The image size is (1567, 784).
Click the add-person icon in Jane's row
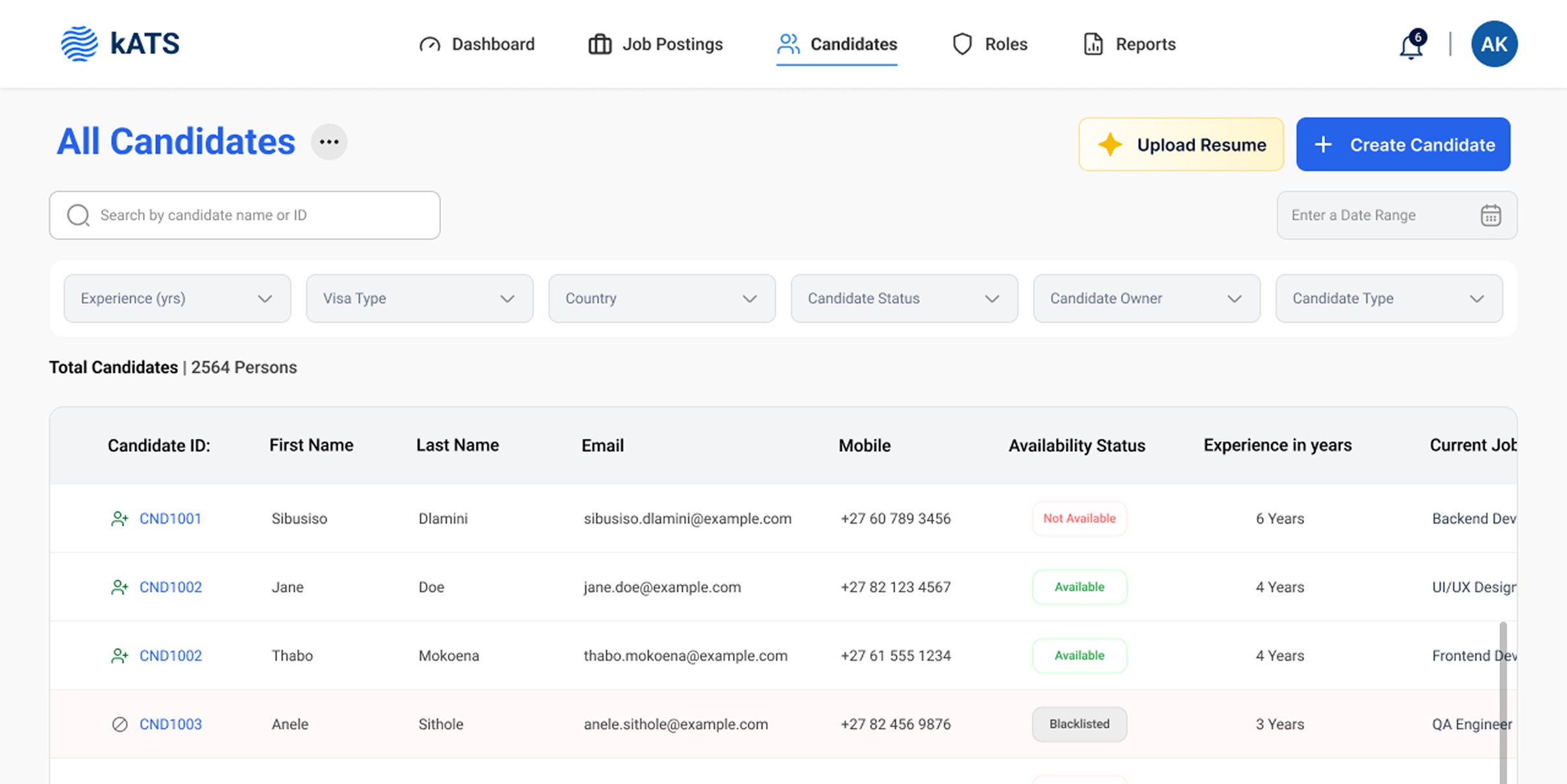(x=119, y=587)
